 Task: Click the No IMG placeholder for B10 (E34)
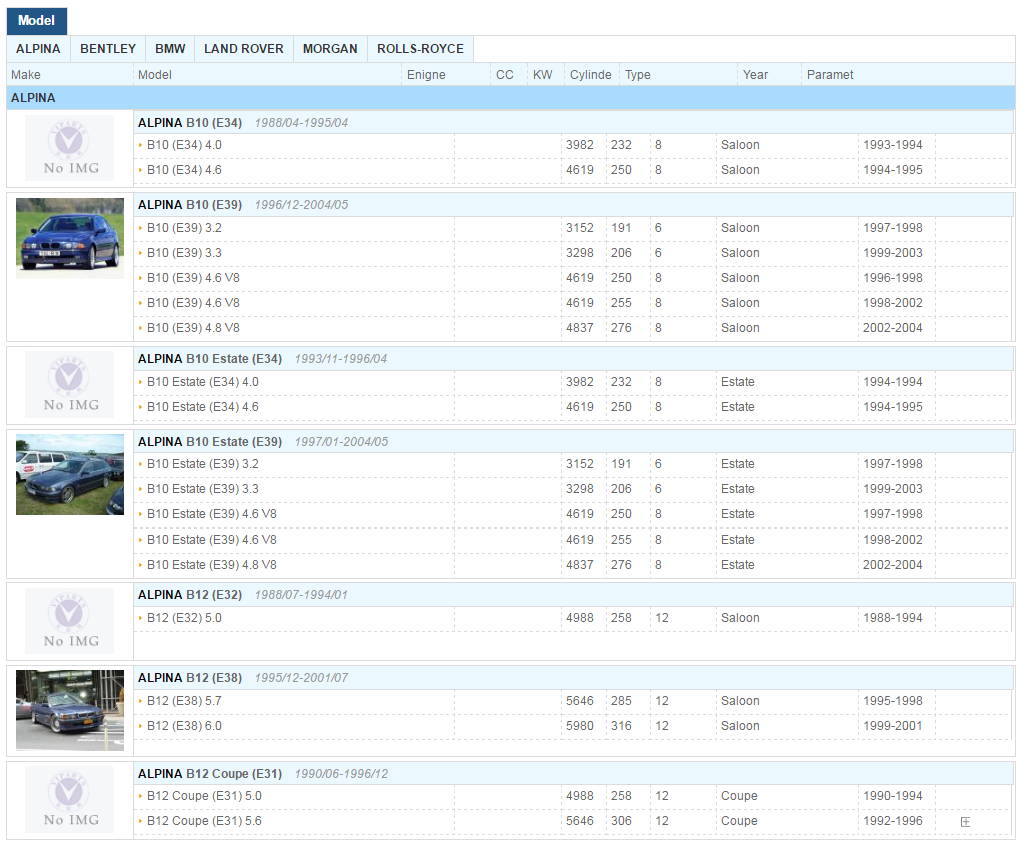(69, 148)
